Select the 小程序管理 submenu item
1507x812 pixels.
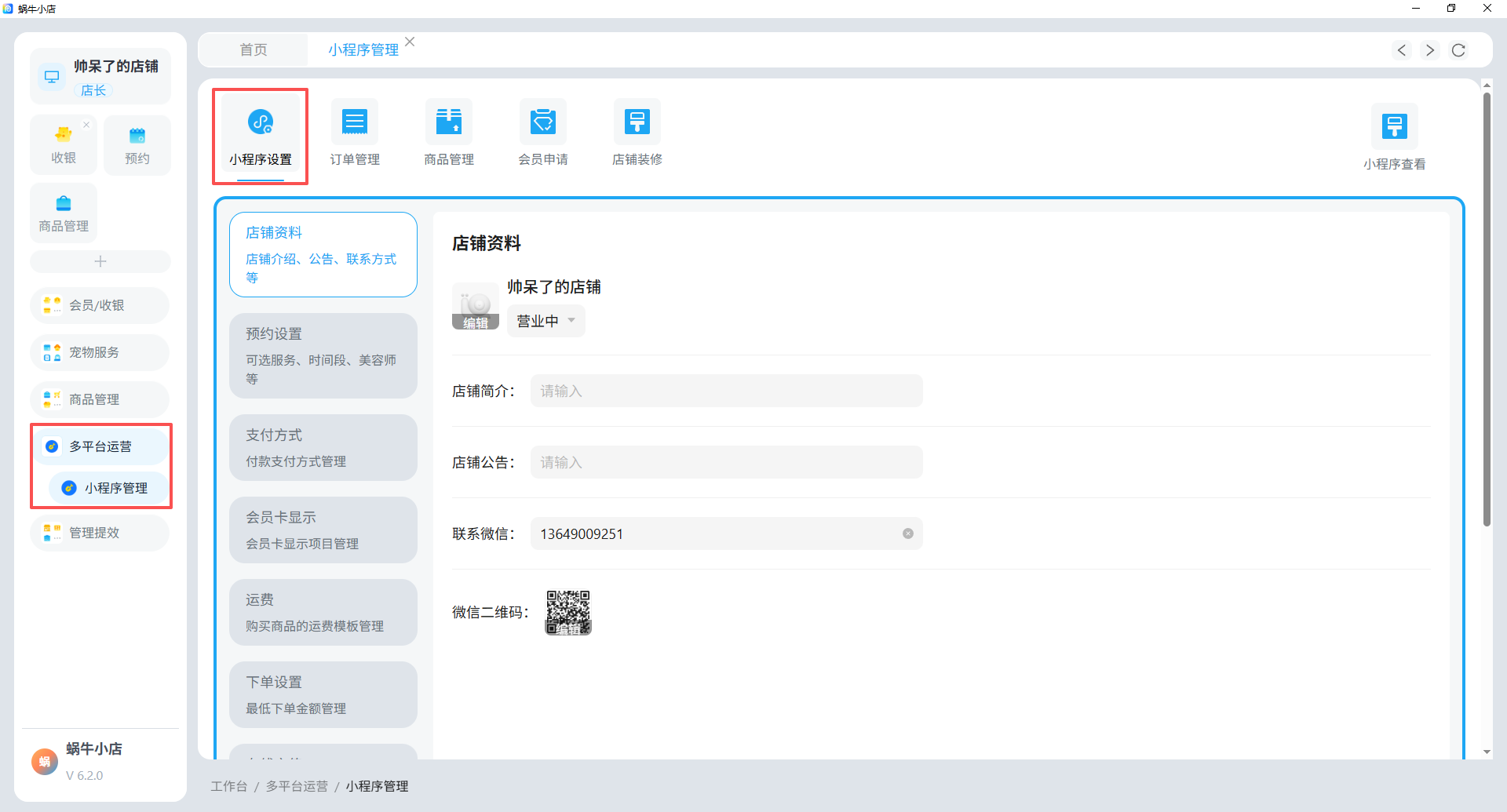108,488
